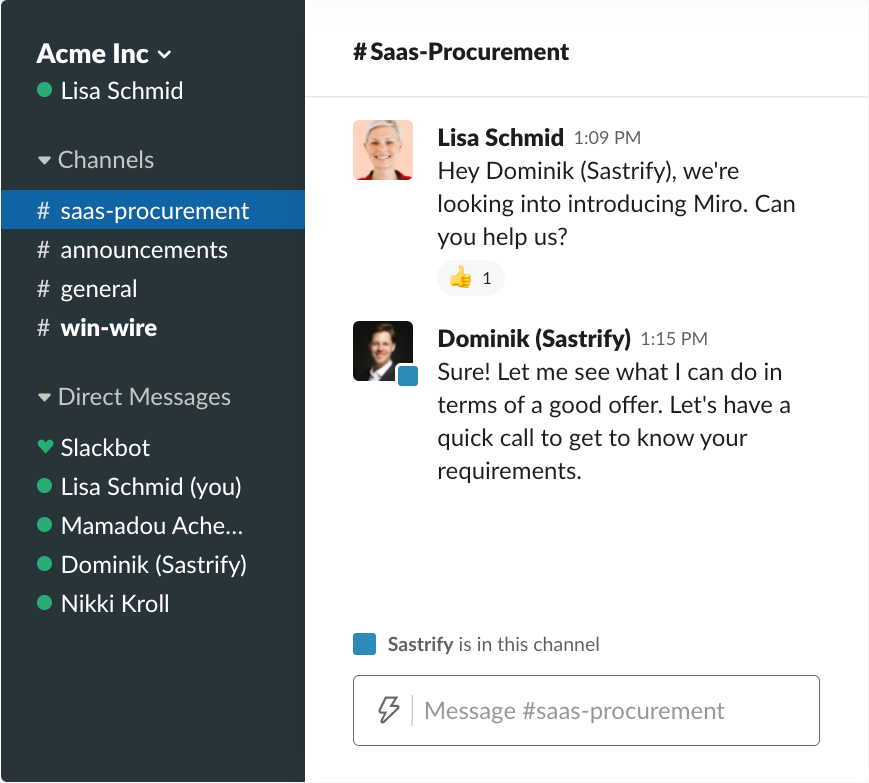The width and height of the screenshot is (869, 783).
Task: Click the #Saas-Procurement channel header title
Action: tap(461, 52)
